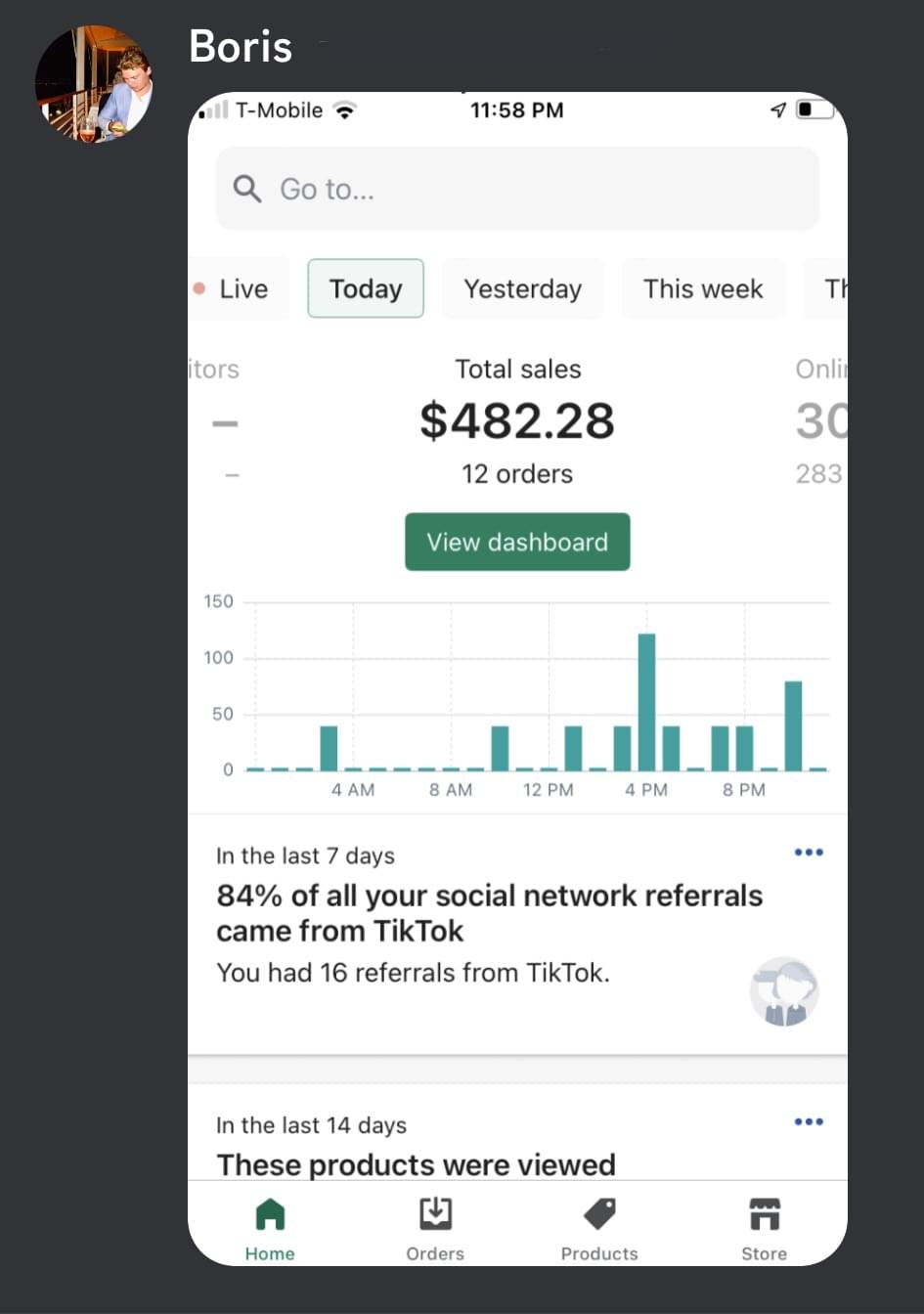Switch to the Yesterday filter

click(x=523, y=288)
